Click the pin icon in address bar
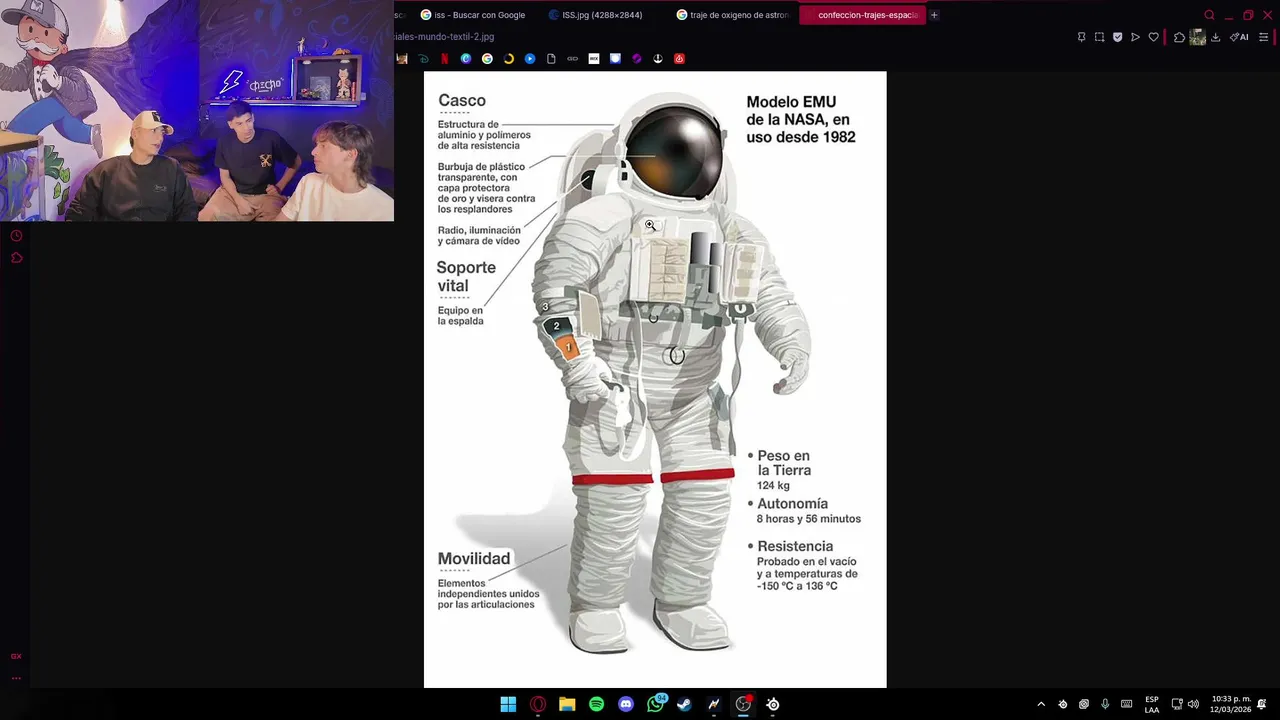This screenshot has width=1280, height=720. click(1081, 37)
